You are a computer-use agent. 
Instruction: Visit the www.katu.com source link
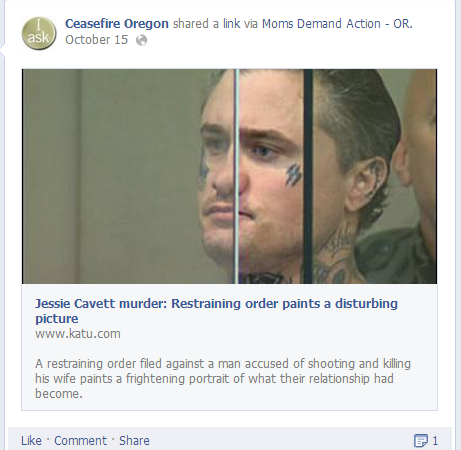click(x=78, y=334)
